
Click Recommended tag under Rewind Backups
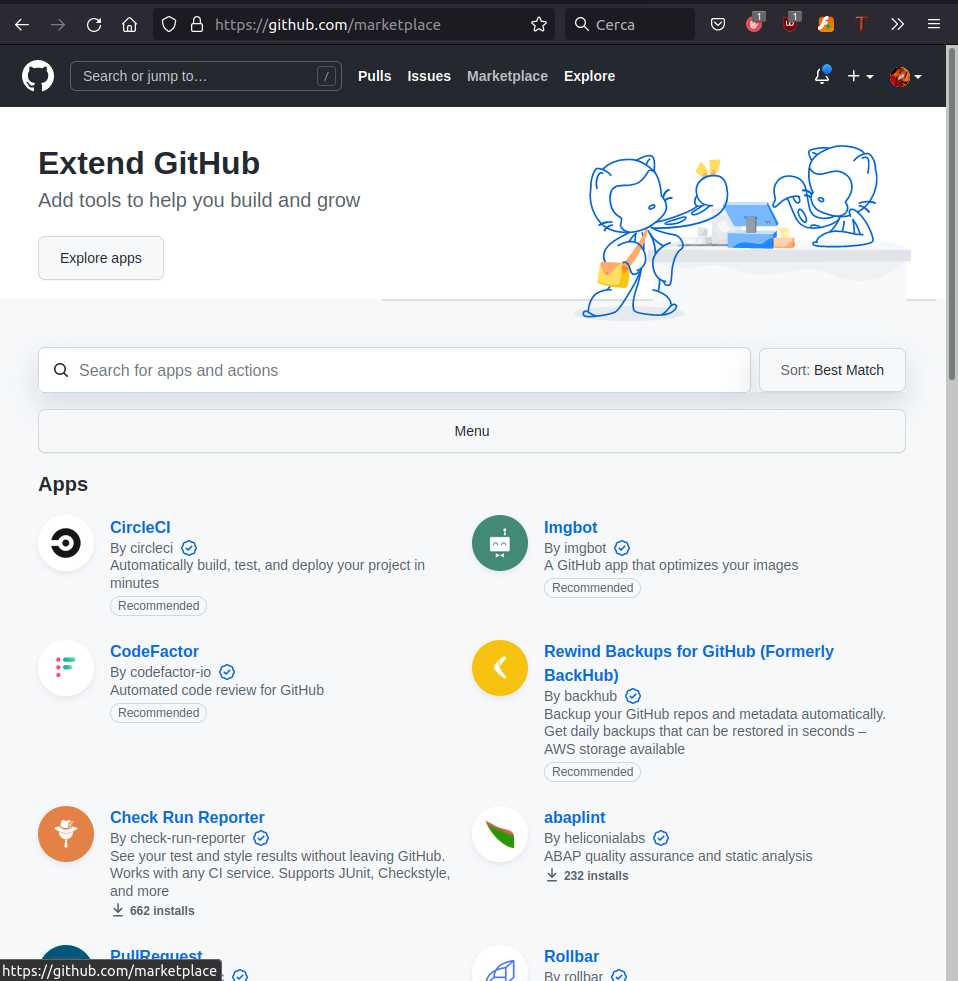tap(592, 771)
